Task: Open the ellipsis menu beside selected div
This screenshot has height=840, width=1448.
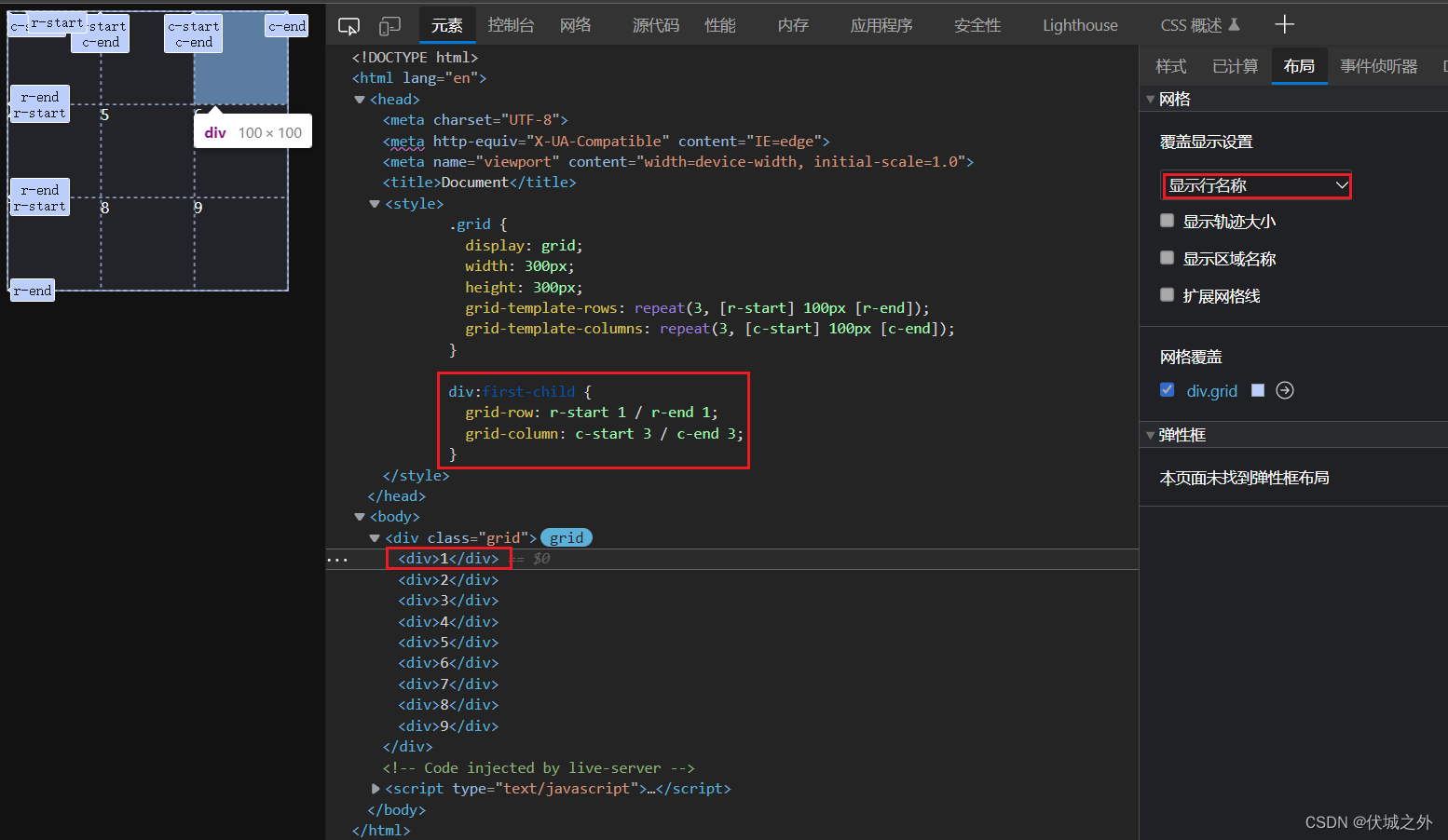Action: [x=337, y=560]
